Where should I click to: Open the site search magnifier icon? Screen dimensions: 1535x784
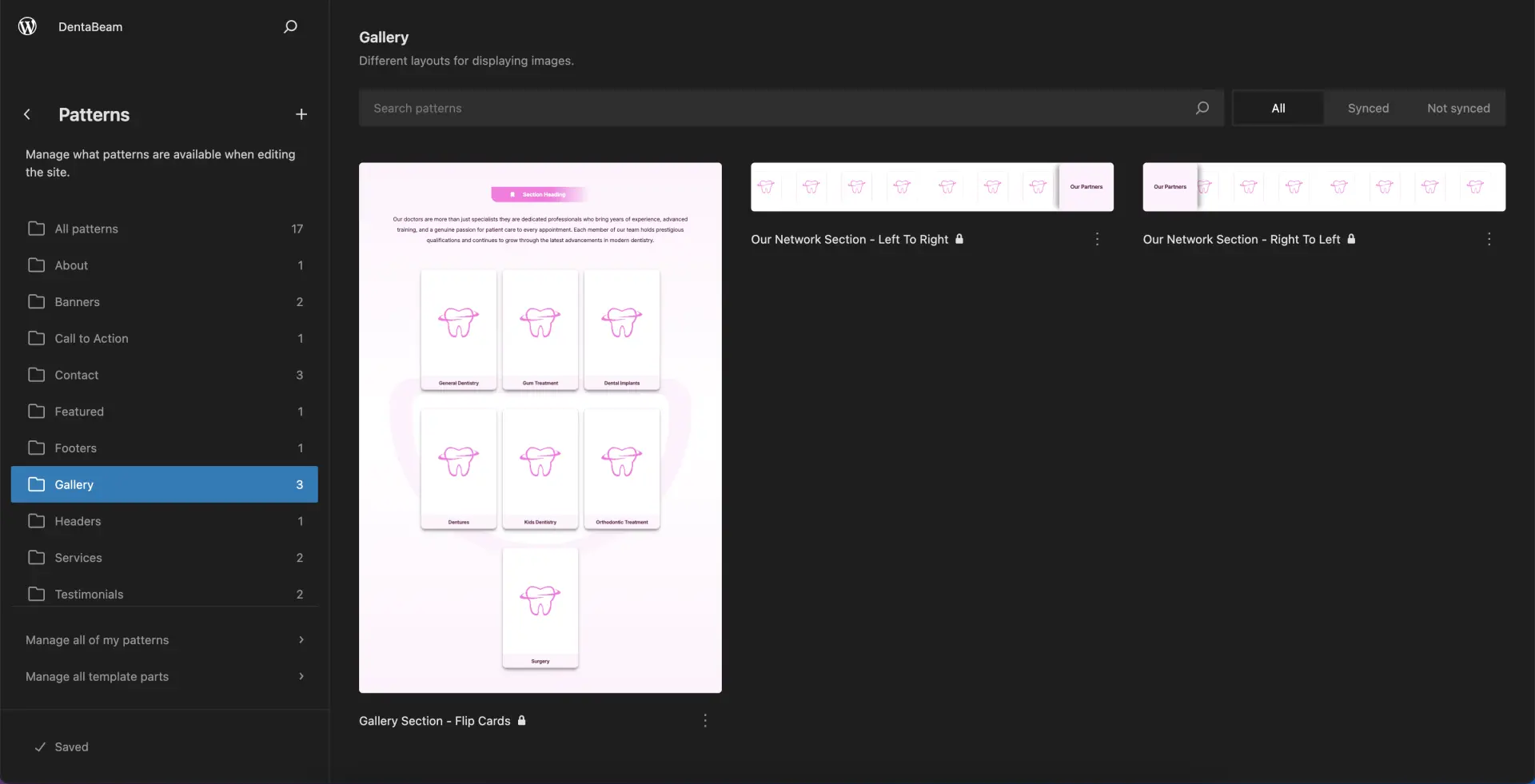tap(290, 26)
